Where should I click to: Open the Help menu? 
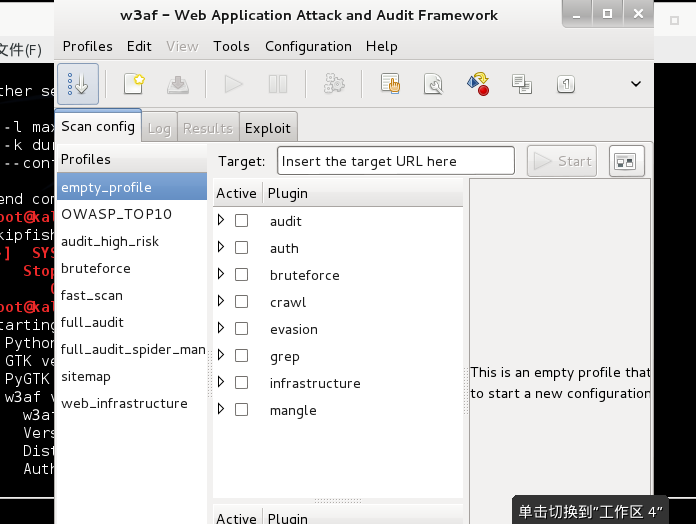click(x=382, y=46)
